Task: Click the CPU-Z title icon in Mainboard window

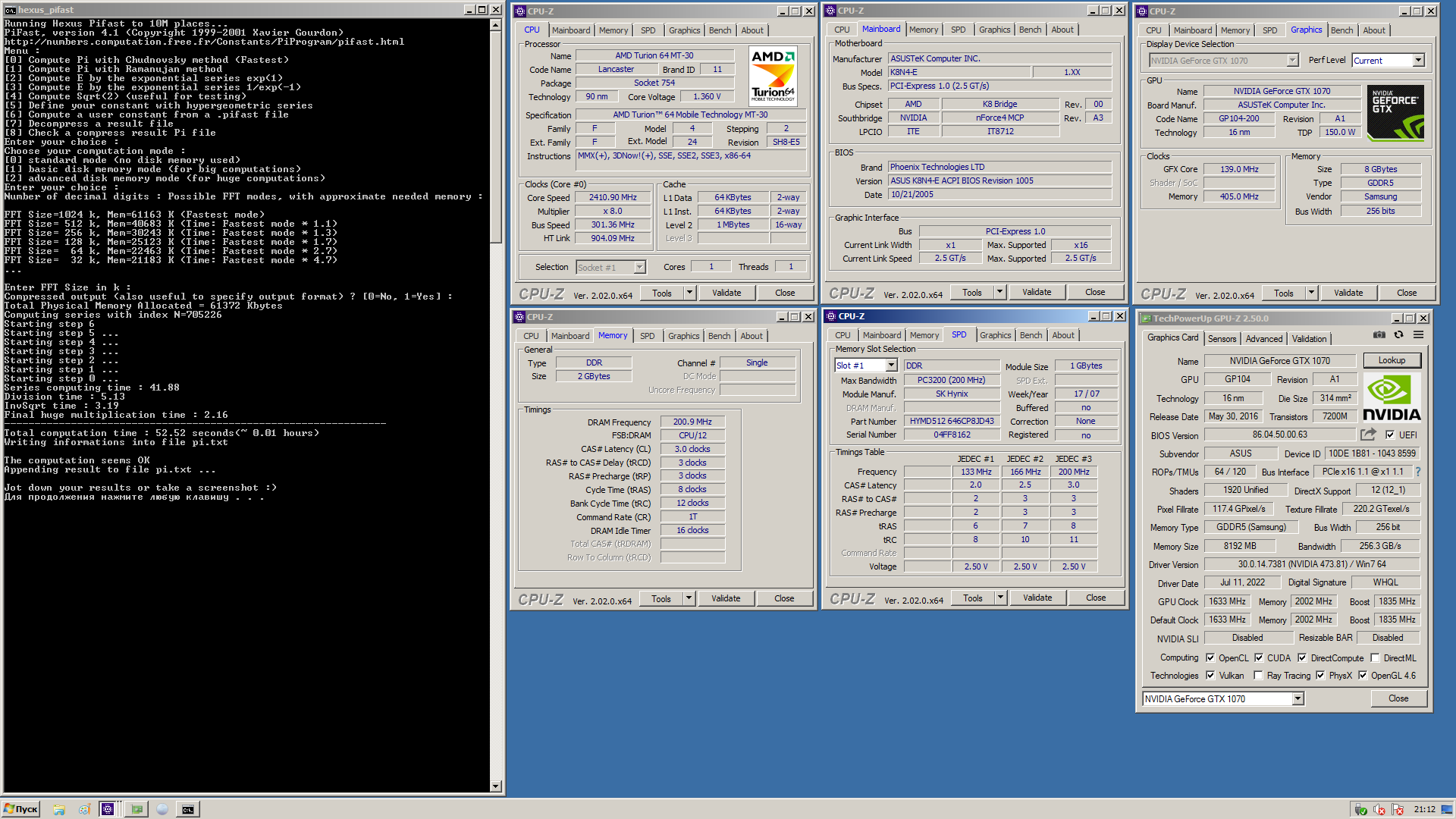Action: 831,11
